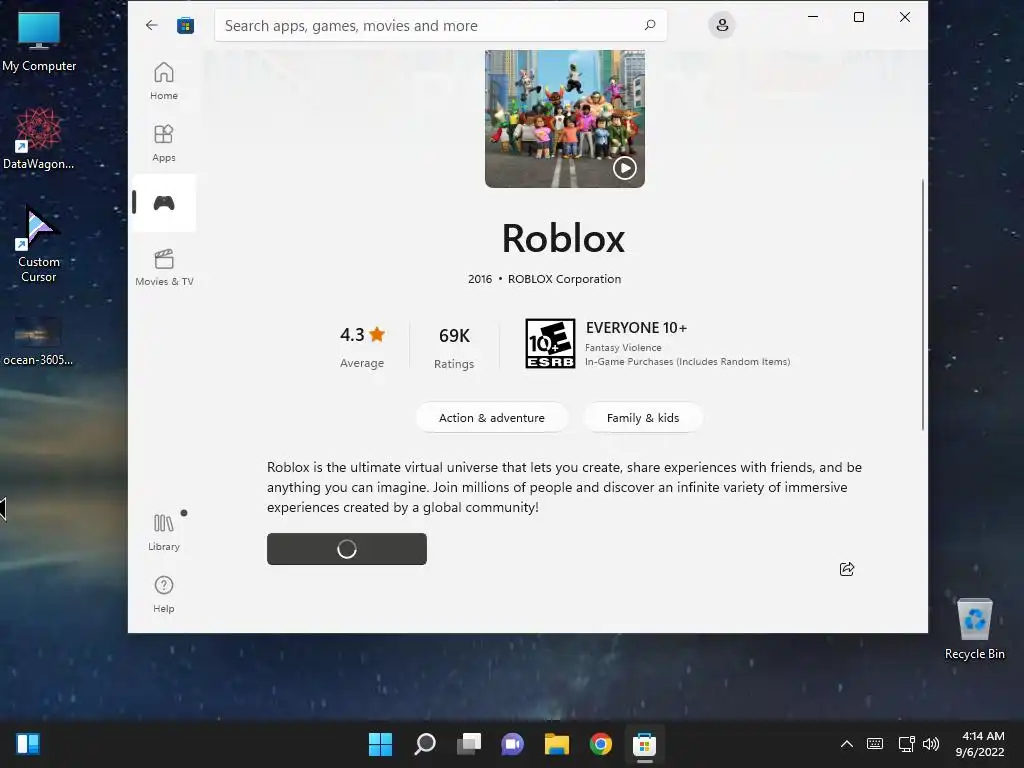Open taskbar Search
The height and width of the screenshot is (768, 1024).
coord(424,744)
